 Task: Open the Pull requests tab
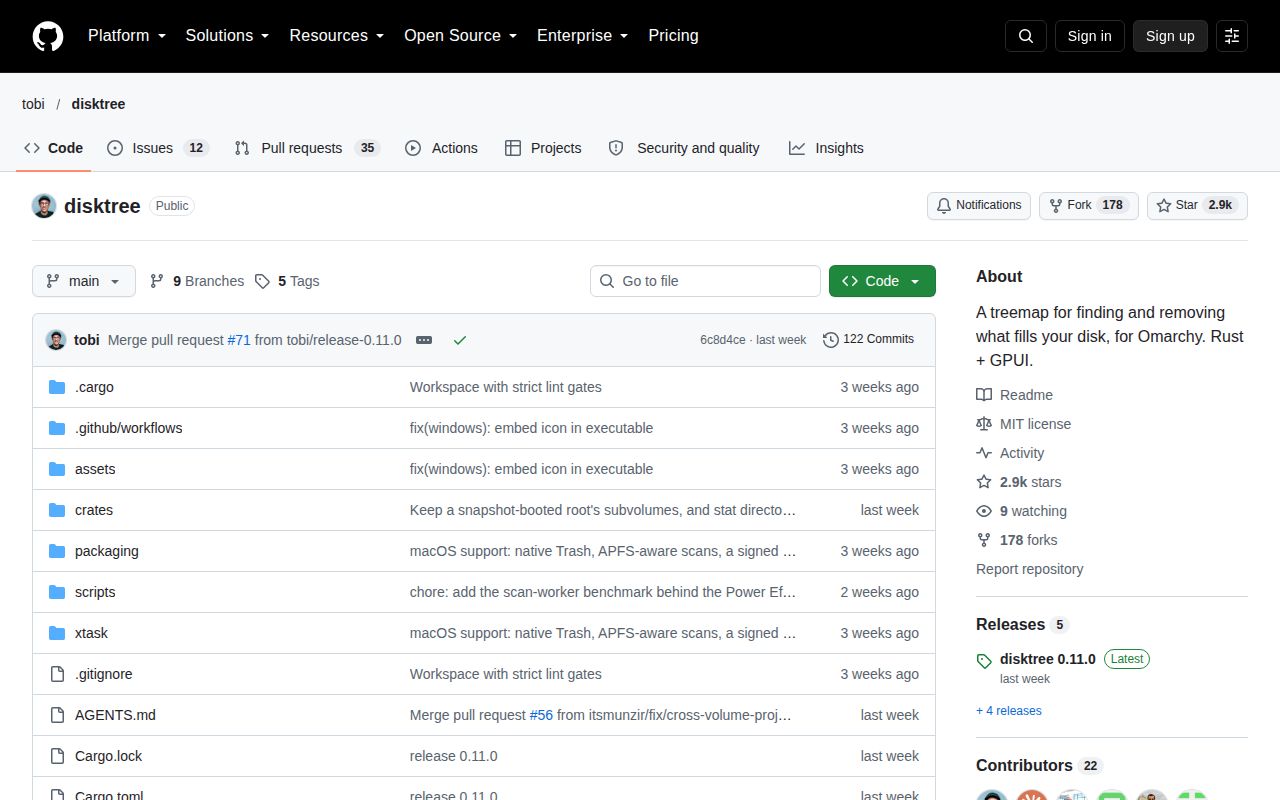click(306, 148)
